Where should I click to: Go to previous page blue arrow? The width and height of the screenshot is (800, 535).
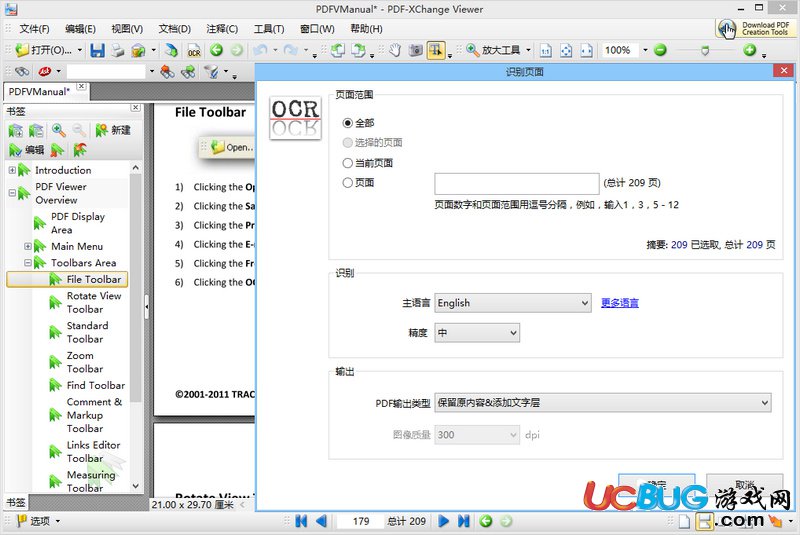(321, 521)
